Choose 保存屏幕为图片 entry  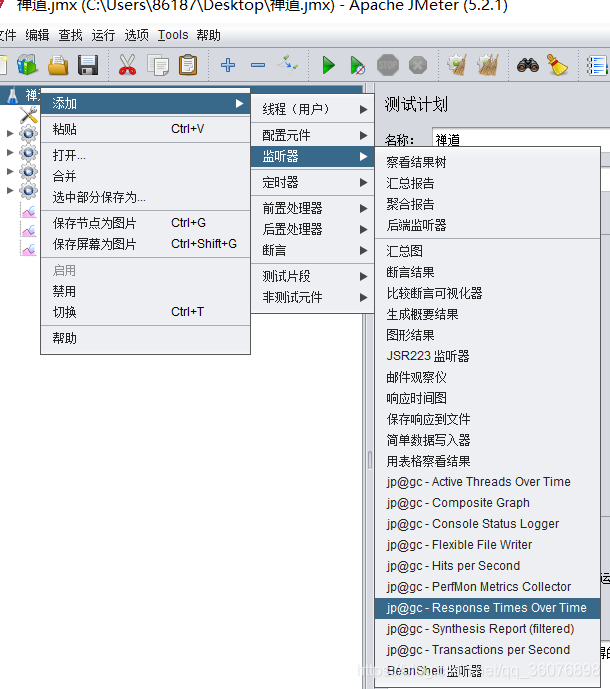tap(145, 244)
